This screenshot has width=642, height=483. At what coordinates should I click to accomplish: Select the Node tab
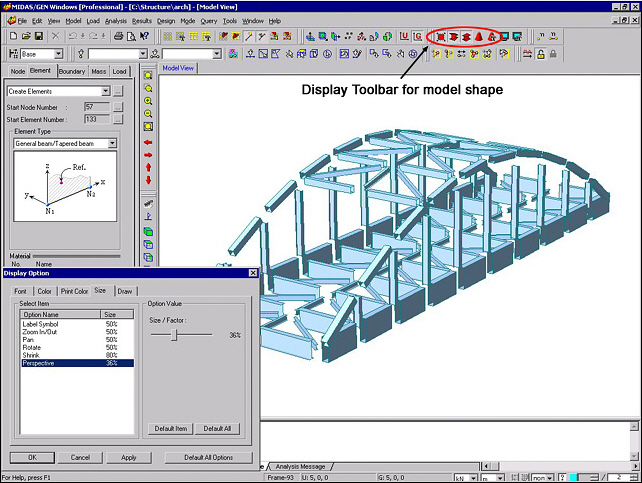point(18,71)
